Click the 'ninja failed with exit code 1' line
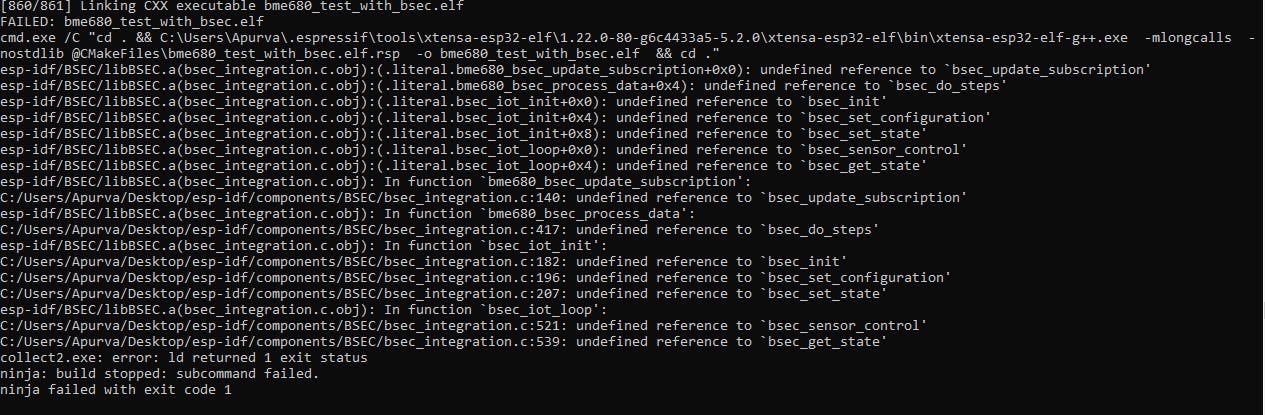1265x415 pixels. (x=116, y=390)
